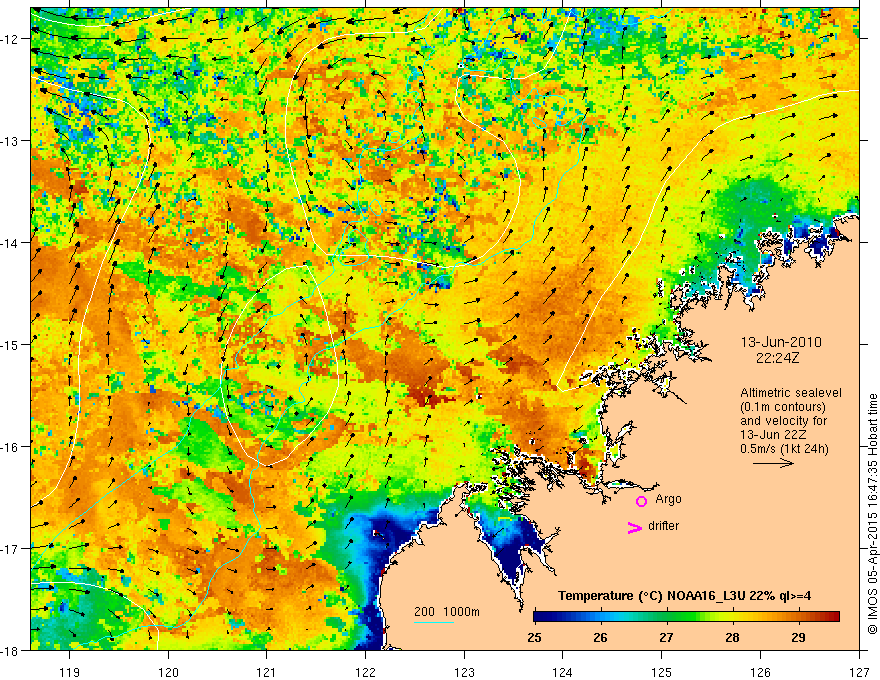Click latitude axis label -17
The image size is (880, 680).
[x=10, y=548]
